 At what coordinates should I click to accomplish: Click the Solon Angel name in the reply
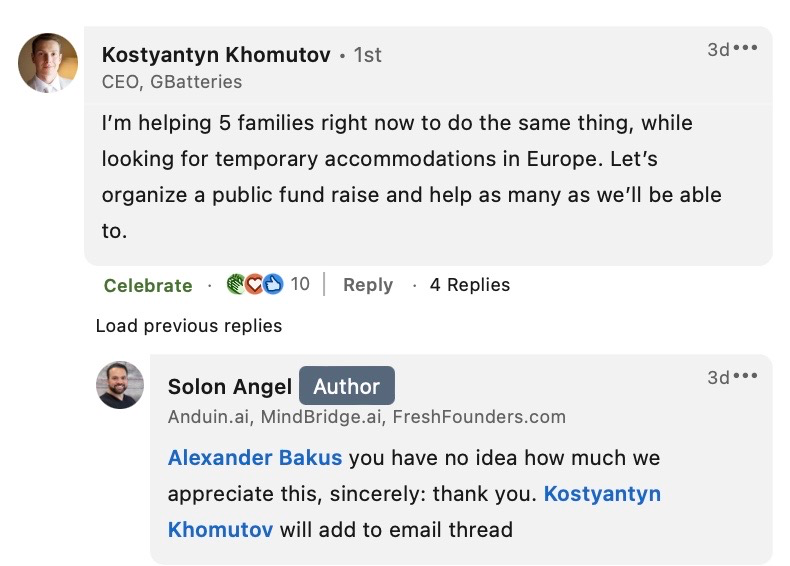(230, 387)
